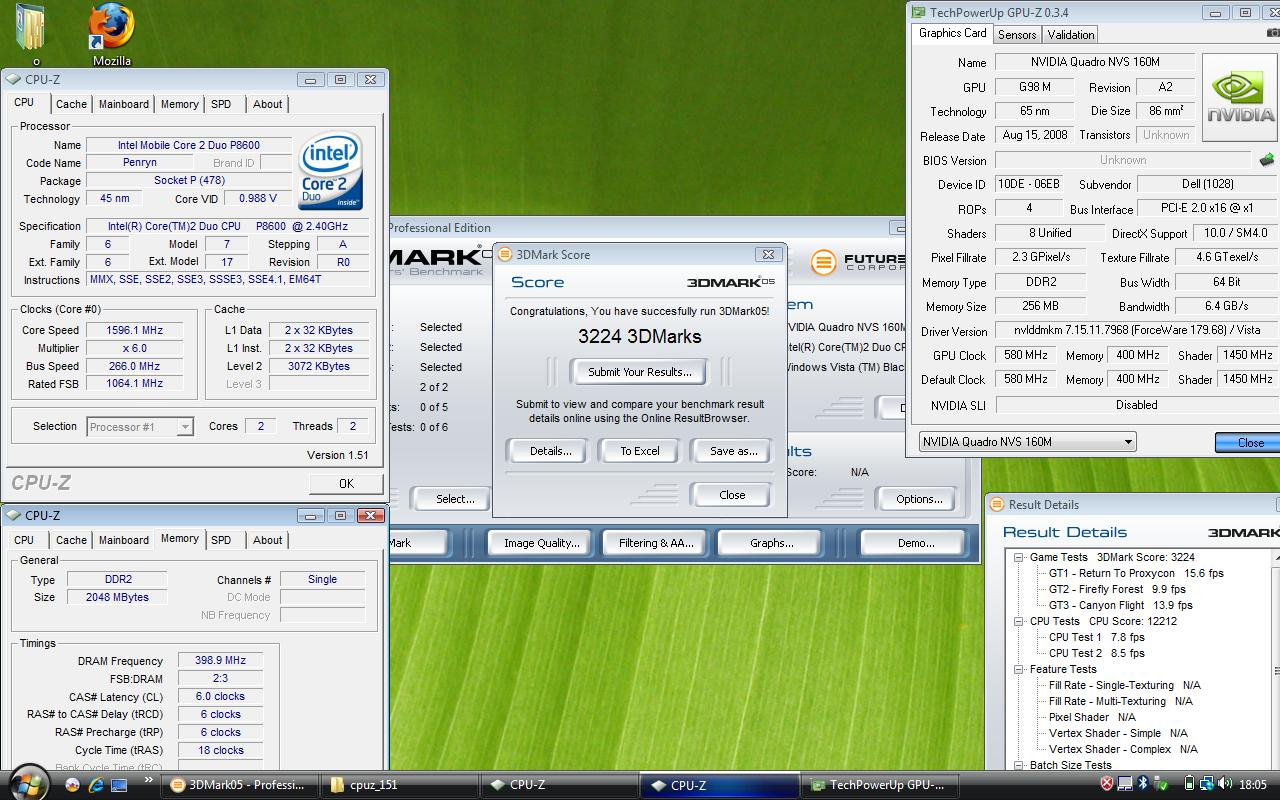1280x800 pixels.
Task: Open the Mainboard tab in upper CPU-Z
Action: coord(124,104)
